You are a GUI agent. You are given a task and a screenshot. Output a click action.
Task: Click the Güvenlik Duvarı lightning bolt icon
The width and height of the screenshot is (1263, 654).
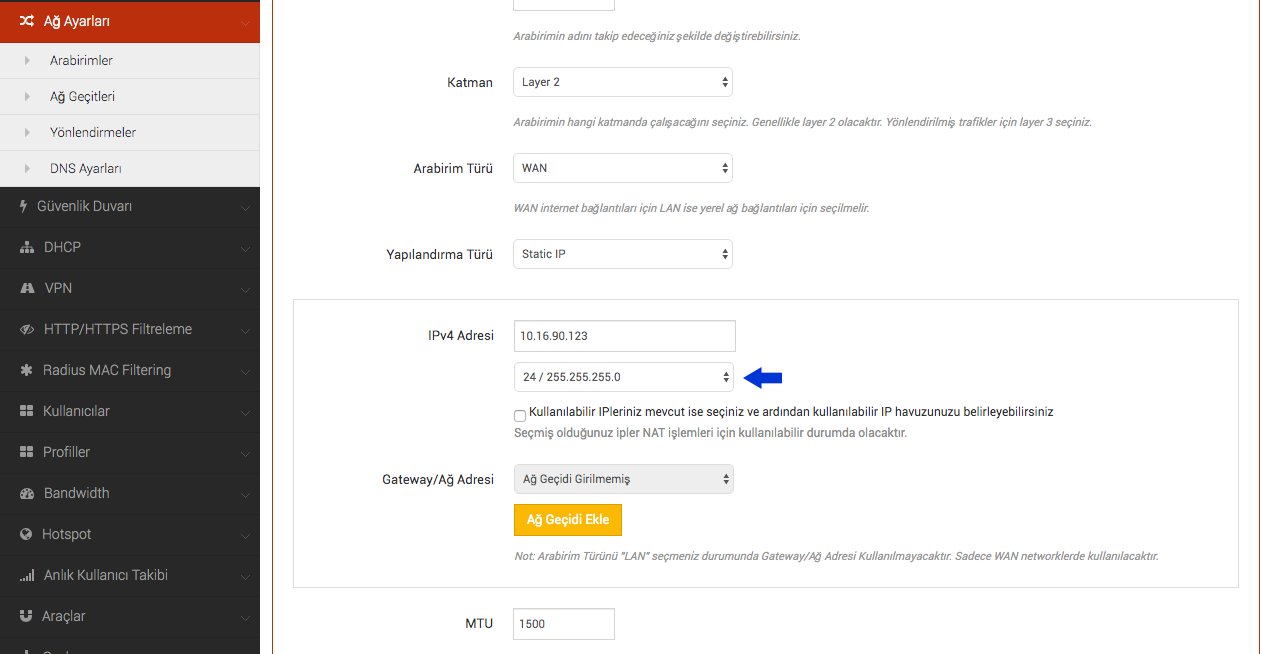click(23, 206)
